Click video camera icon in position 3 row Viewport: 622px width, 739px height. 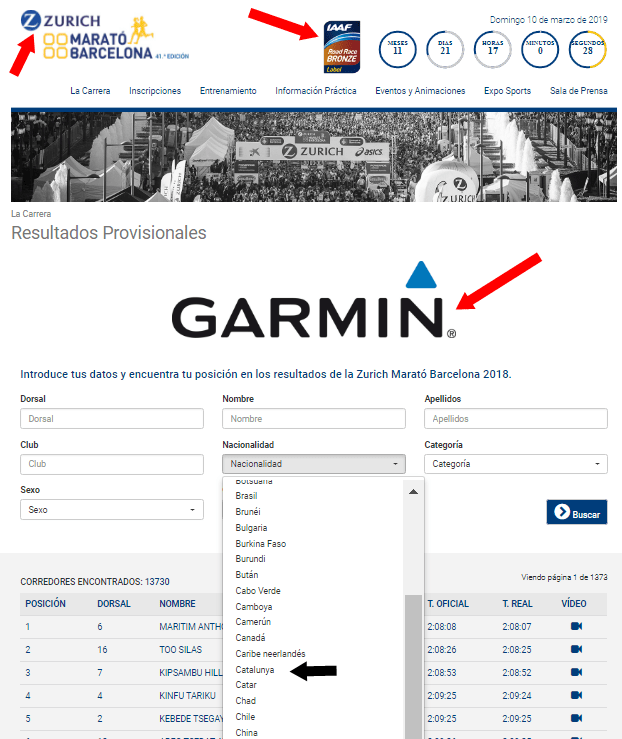click(575, 672)
